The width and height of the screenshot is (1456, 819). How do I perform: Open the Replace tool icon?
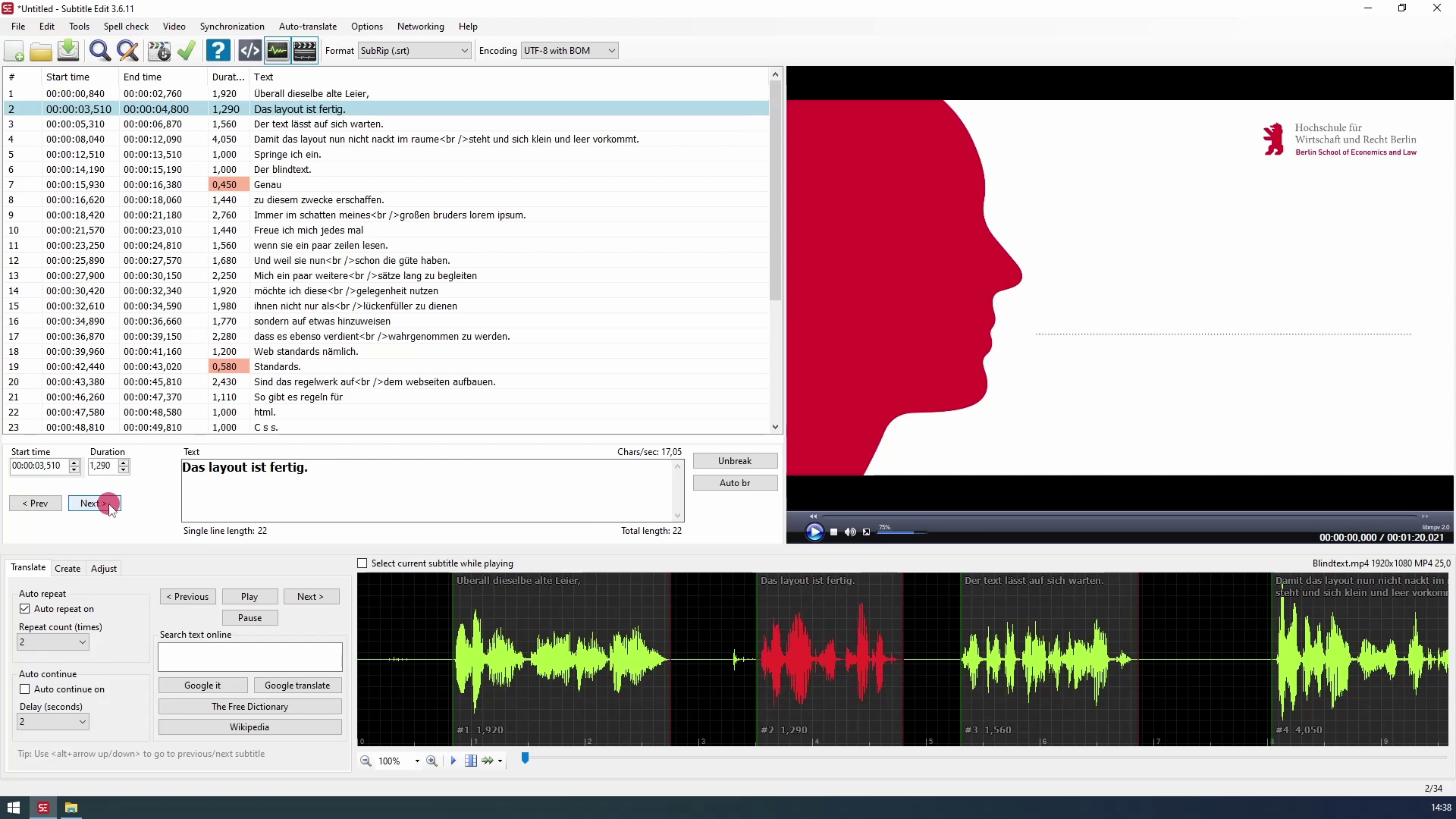[x=128, y=51]
